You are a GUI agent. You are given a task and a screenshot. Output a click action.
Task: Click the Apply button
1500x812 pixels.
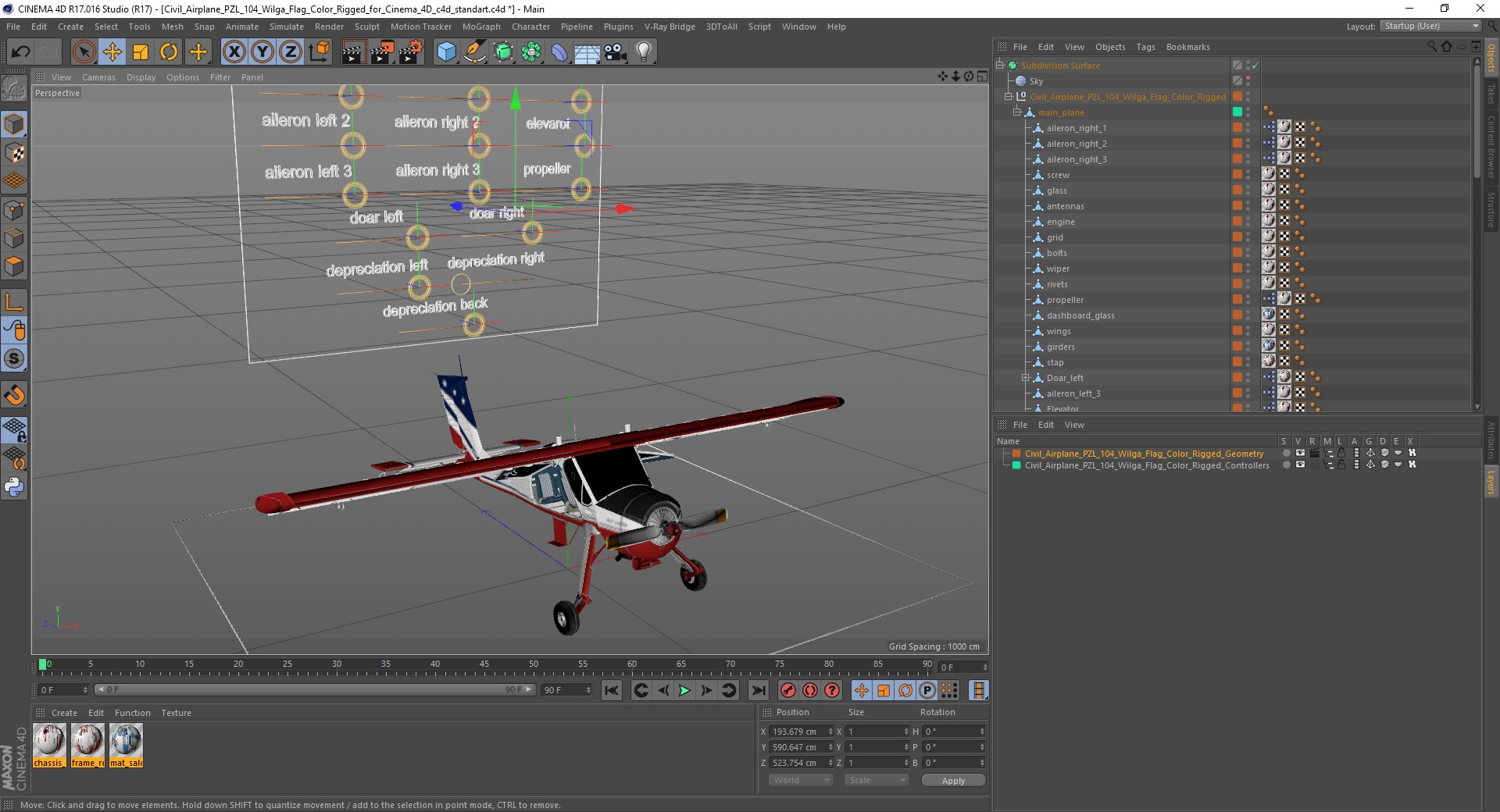(x=953, y=780)
